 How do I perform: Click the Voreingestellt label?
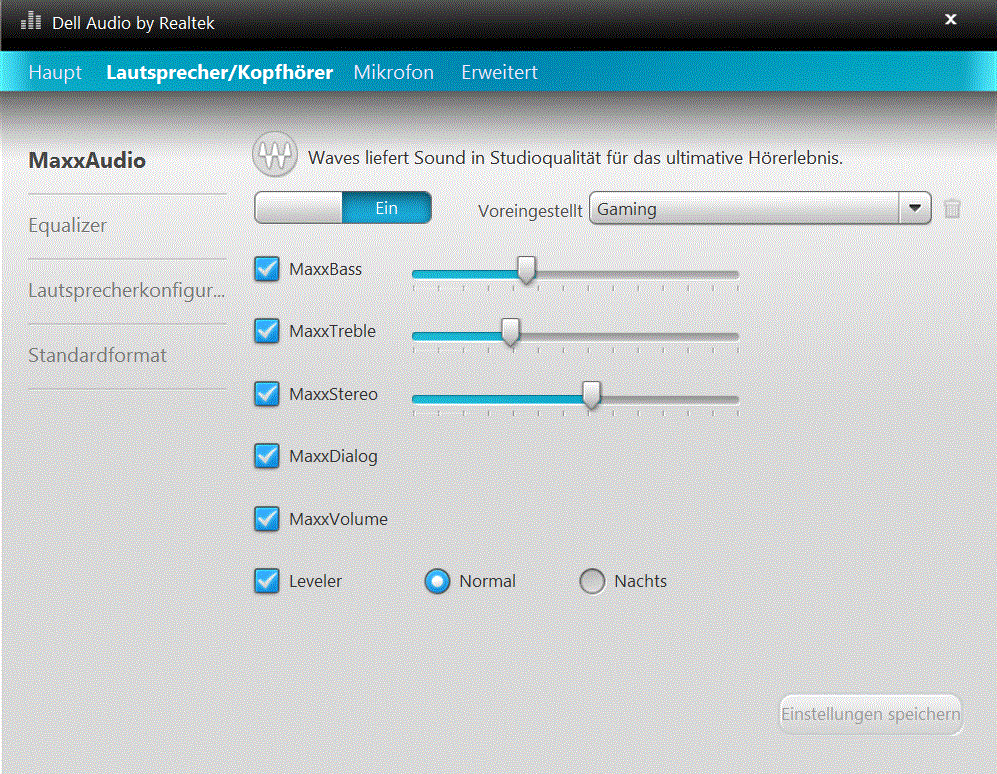(530, 211)
